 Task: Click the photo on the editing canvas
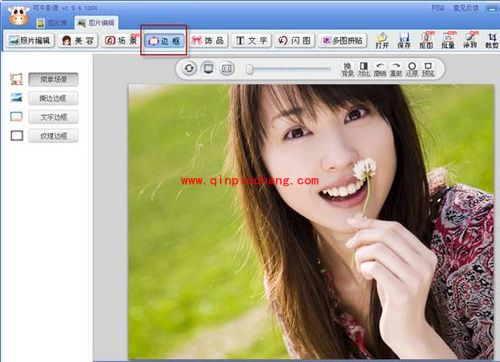click(311, 221)
